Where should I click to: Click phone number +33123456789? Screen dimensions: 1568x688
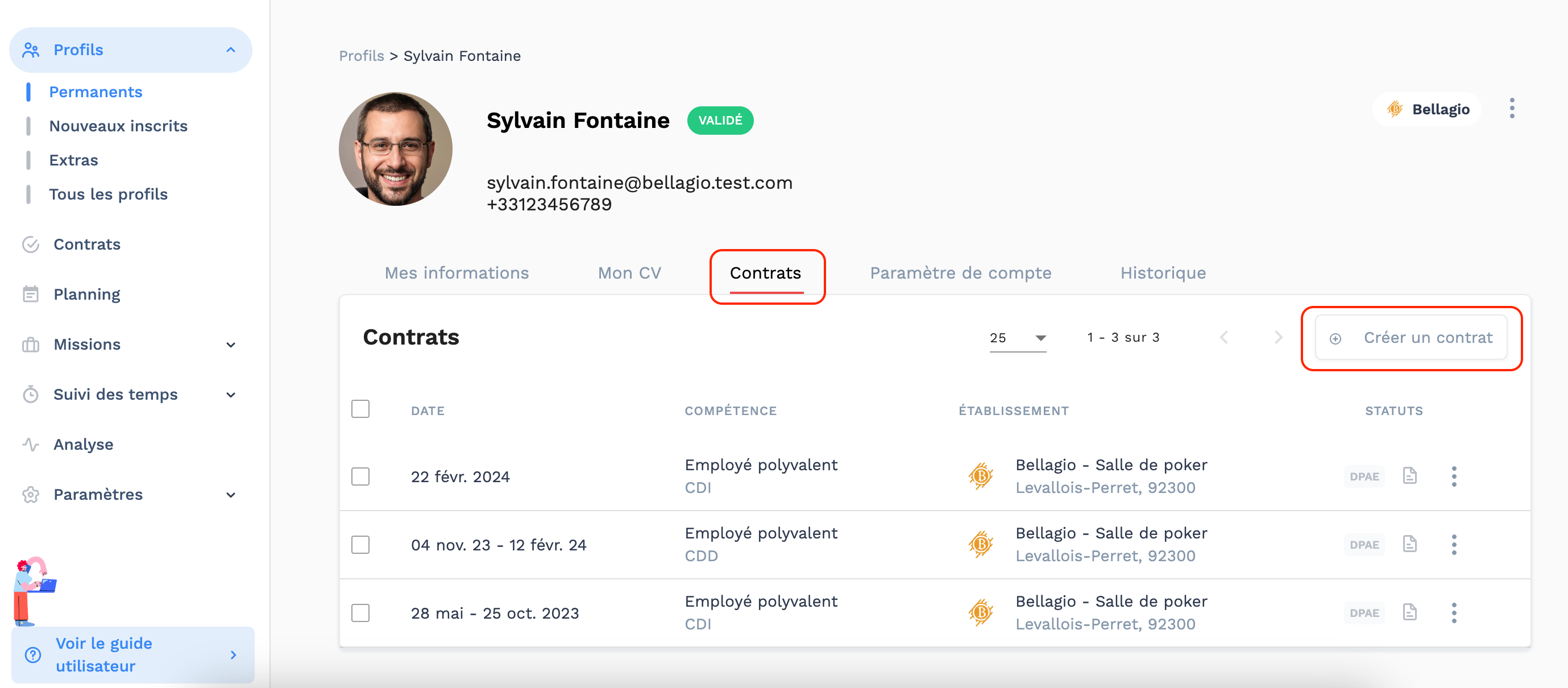pos(549,205)
